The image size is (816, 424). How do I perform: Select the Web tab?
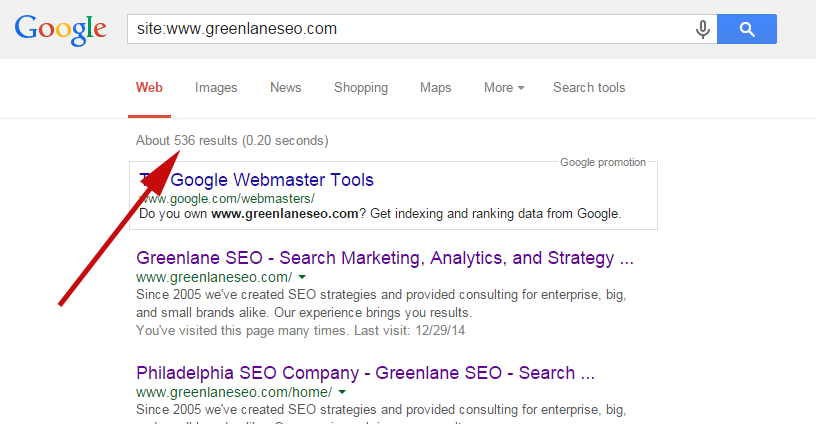[149, 87]
